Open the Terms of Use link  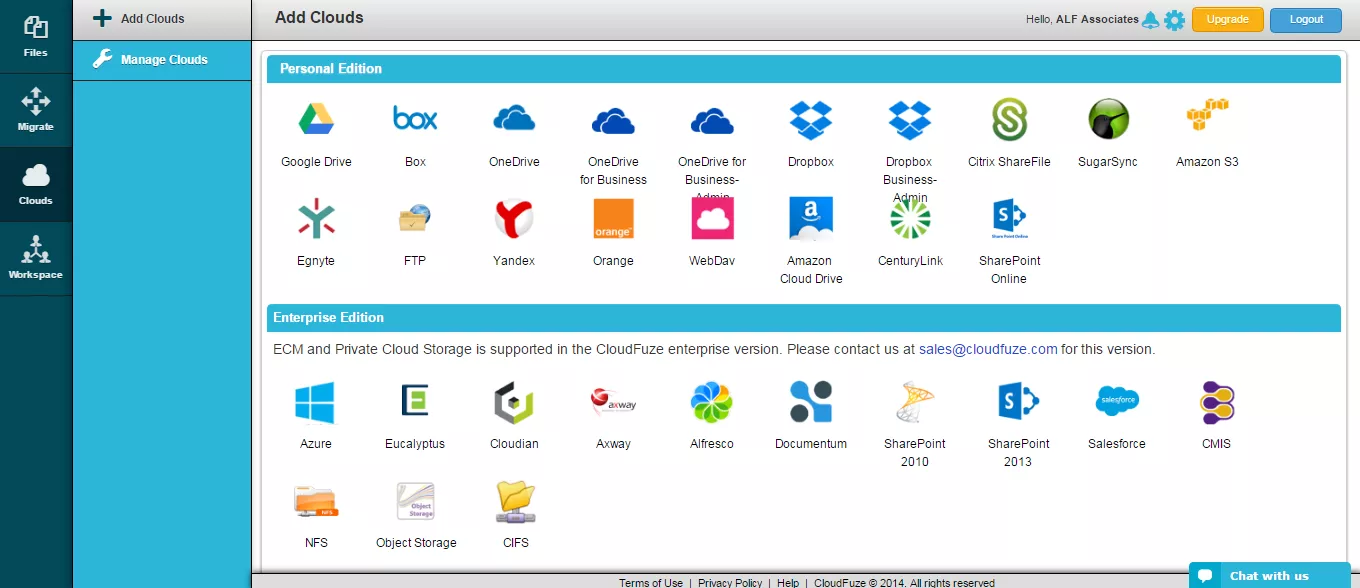651,583
